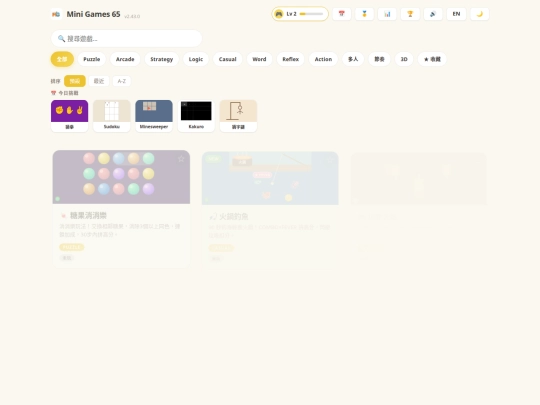Filter games by Puzzle category

pos(92,59)
